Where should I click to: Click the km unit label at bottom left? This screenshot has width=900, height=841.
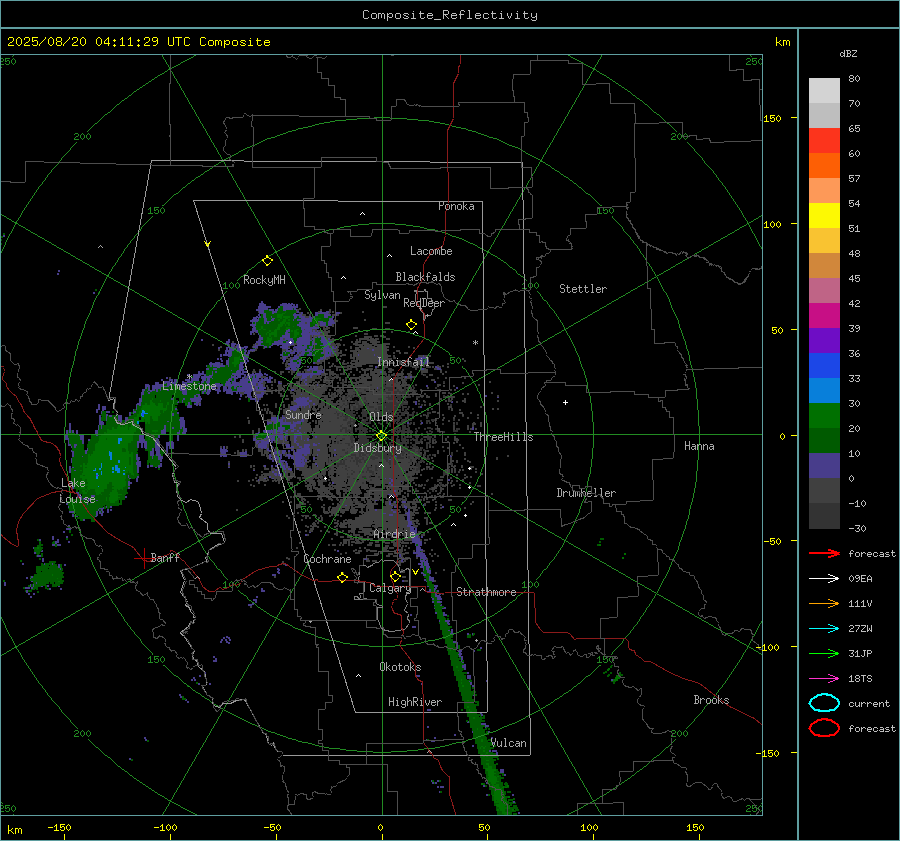[14, 830]
